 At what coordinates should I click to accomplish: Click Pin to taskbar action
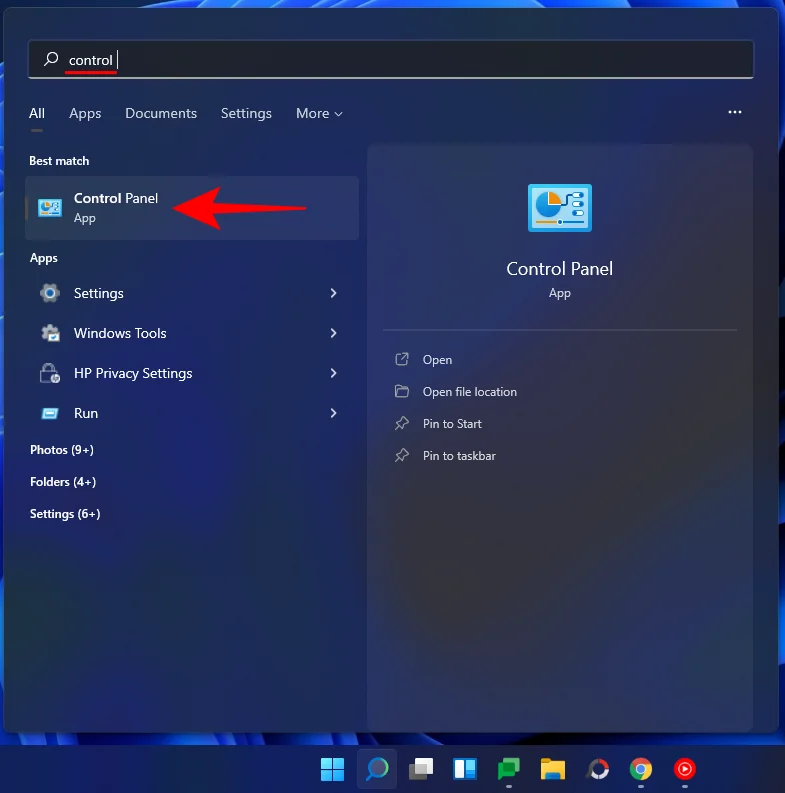click(x=459, y=455)
